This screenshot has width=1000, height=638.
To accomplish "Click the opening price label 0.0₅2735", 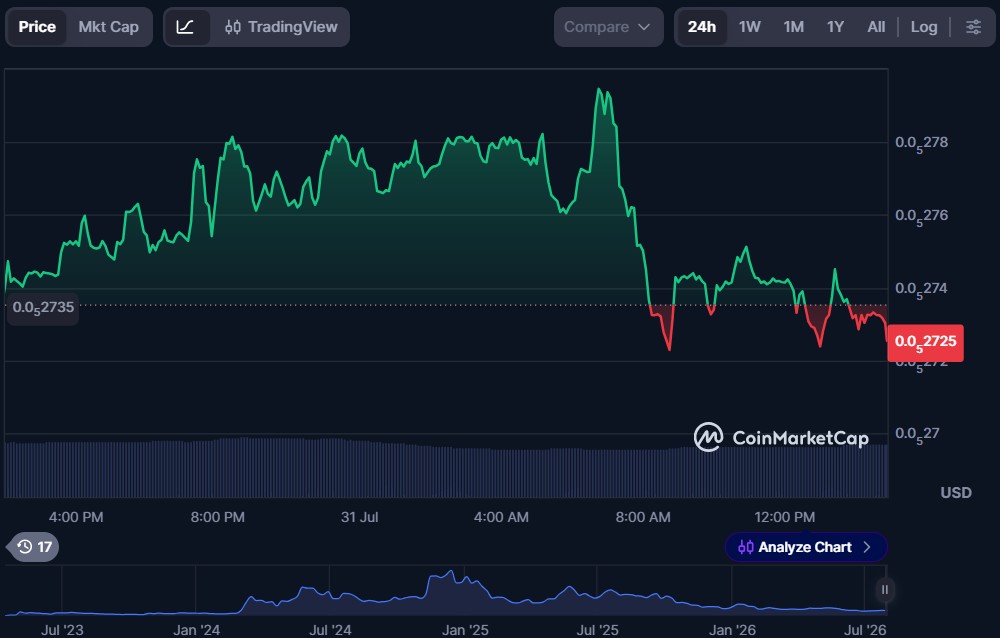I will pos(43,308).
